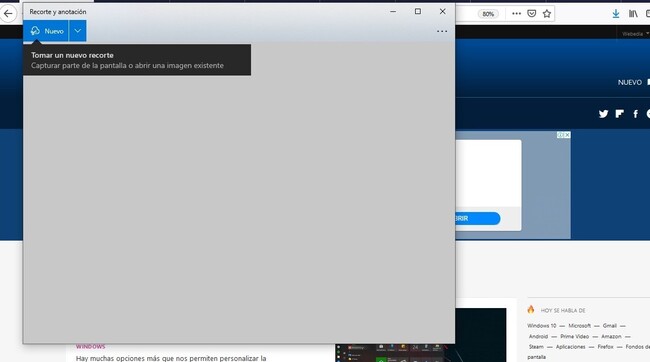Expand the dropdown arrow beside Nuevo
Screen dimensions: 650x362
(x=78, y=31)
